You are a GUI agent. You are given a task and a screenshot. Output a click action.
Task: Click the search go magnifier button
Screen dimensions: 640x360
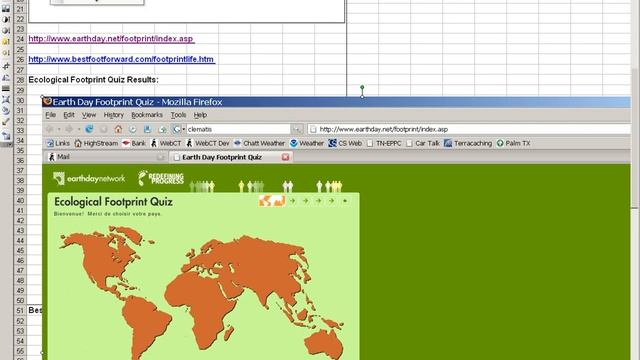click(297, 129)
